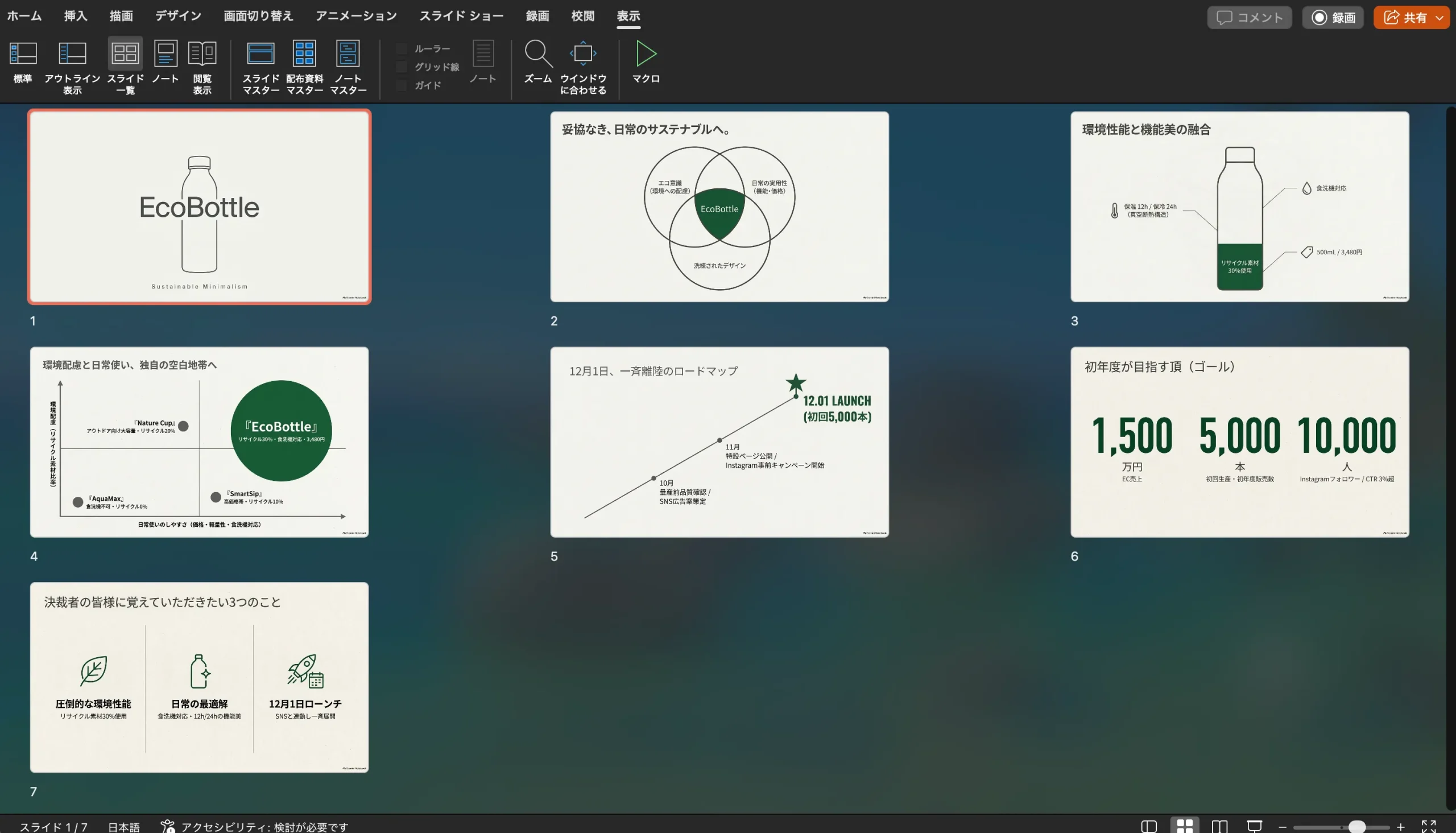The height and width of the screenshot is (833, 1456).
Task: Open the 校閲 tab
Action: coord(583,16)
